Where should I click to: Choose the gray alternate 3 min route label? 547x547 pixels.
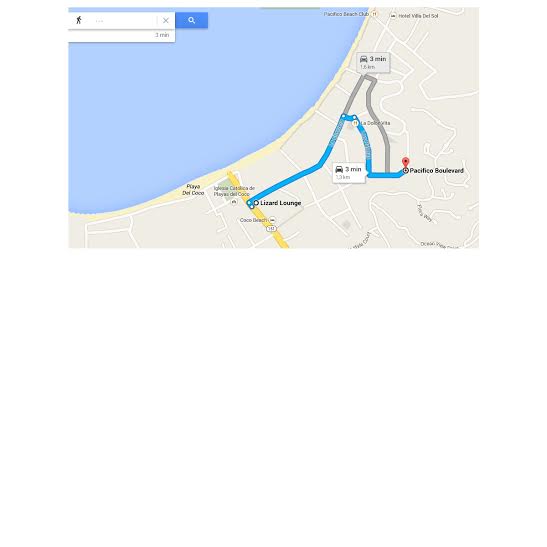coord(373,62)
